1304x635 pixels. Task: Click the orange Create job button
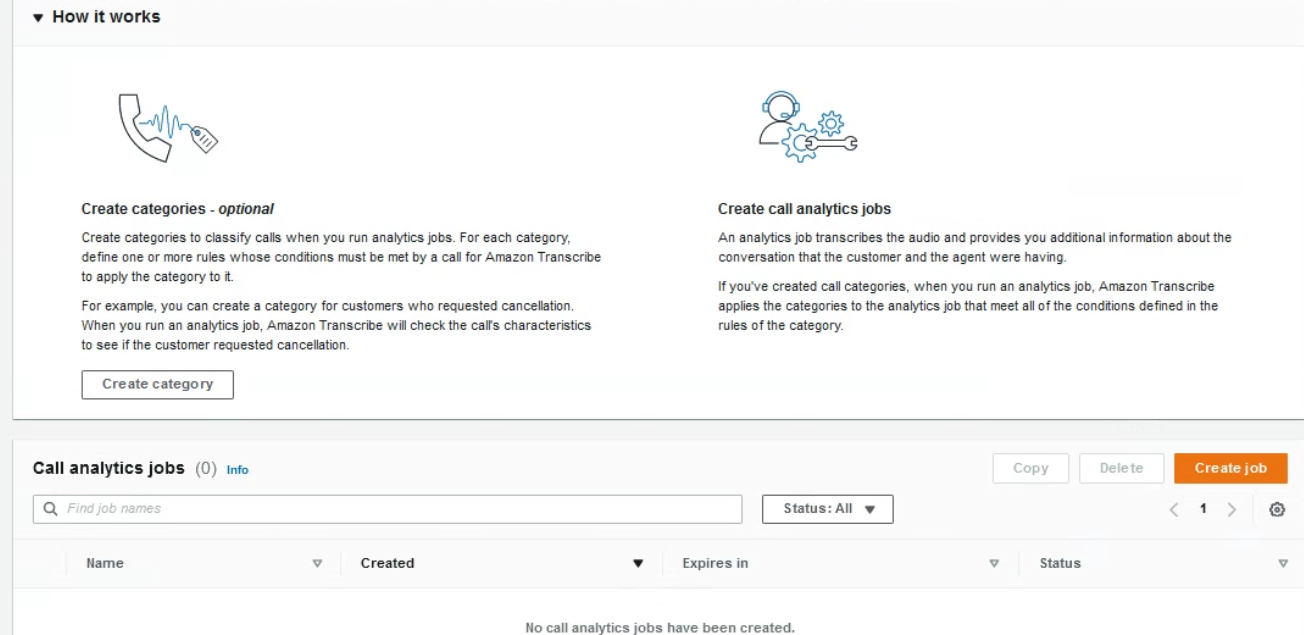(1230, 468)
